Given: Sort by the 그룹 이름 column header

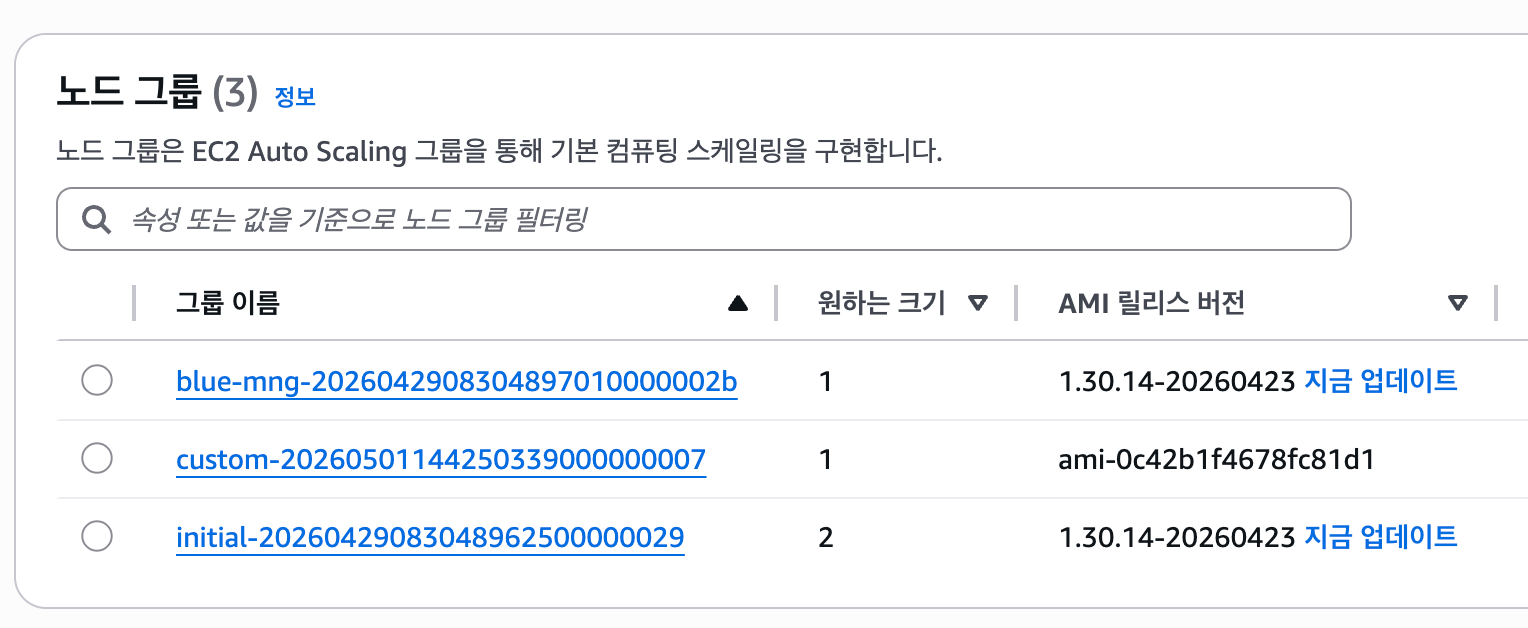Looking at the screenshot, I should click(228, 303).
